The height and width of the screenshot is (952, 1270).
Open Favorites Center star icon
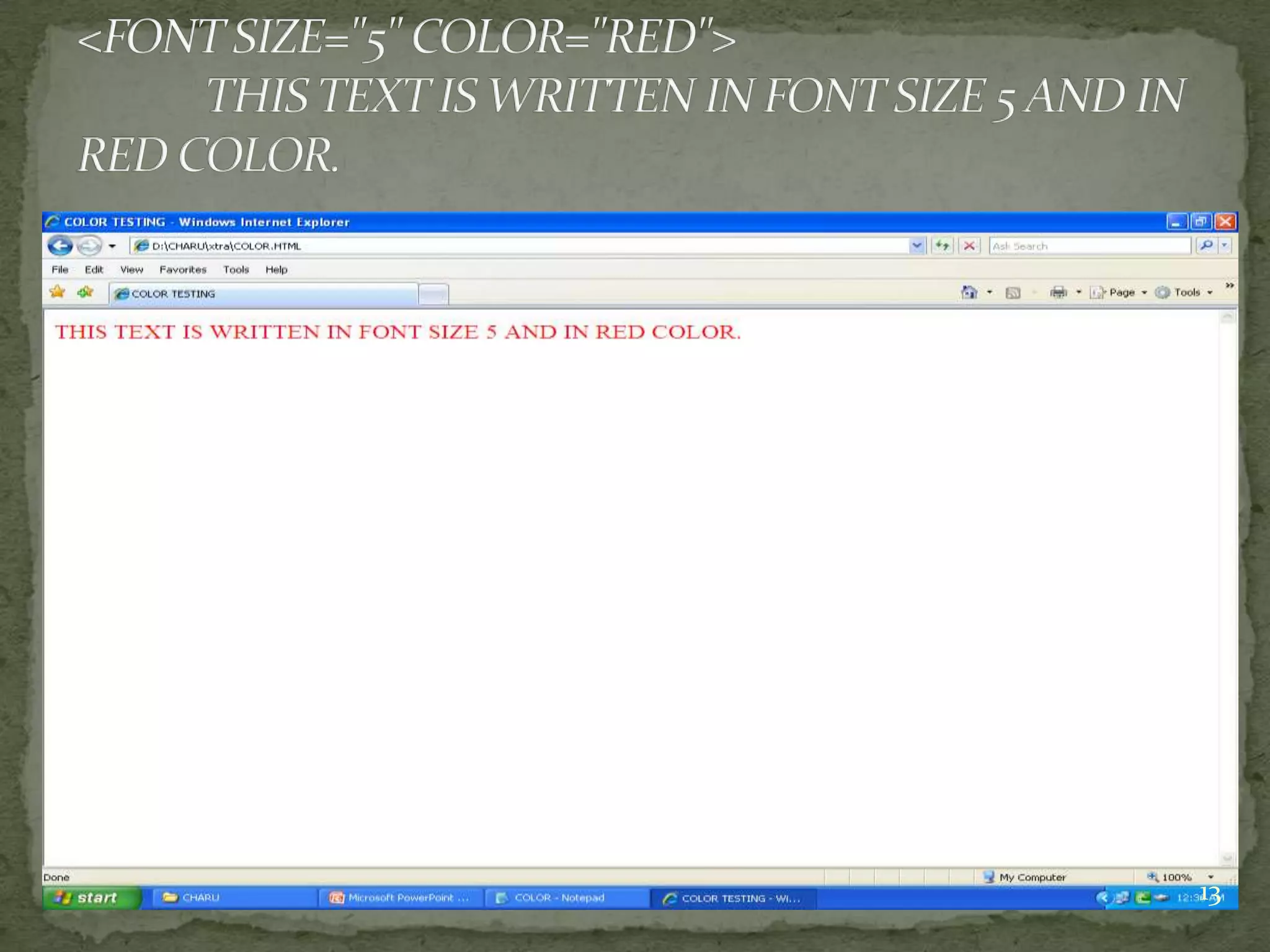57,292
